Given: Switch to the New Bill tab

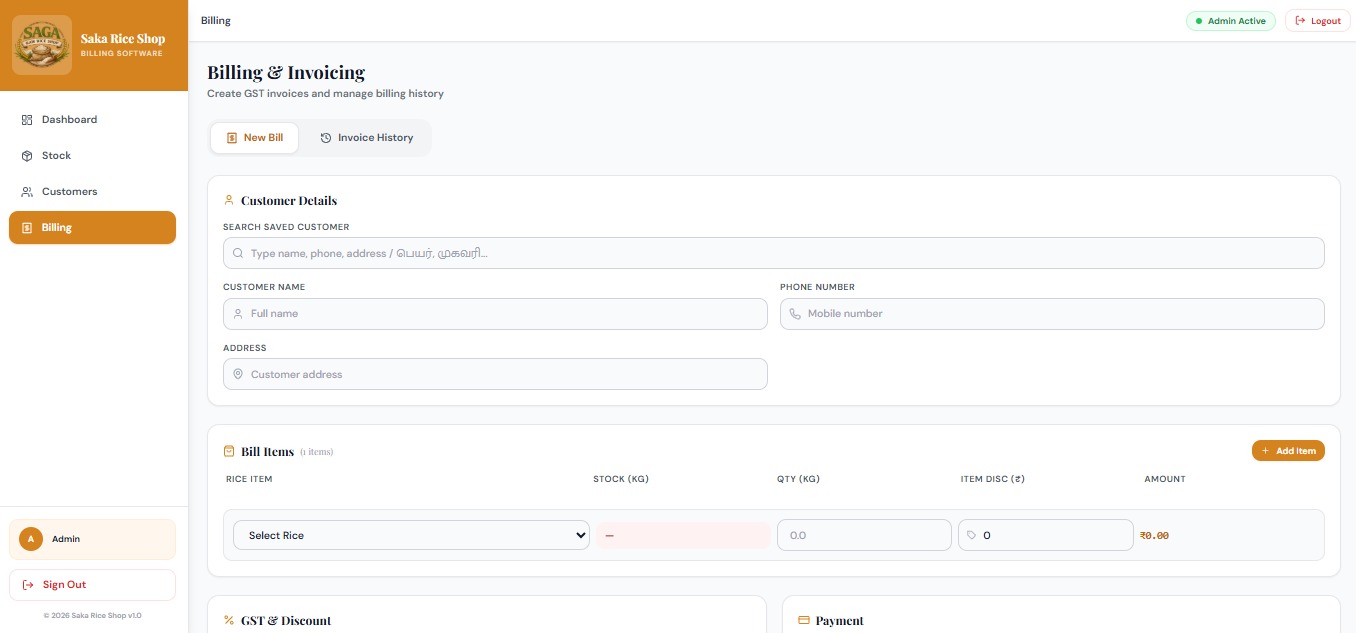Looking at the screenshot, I should tap(254, 138).
